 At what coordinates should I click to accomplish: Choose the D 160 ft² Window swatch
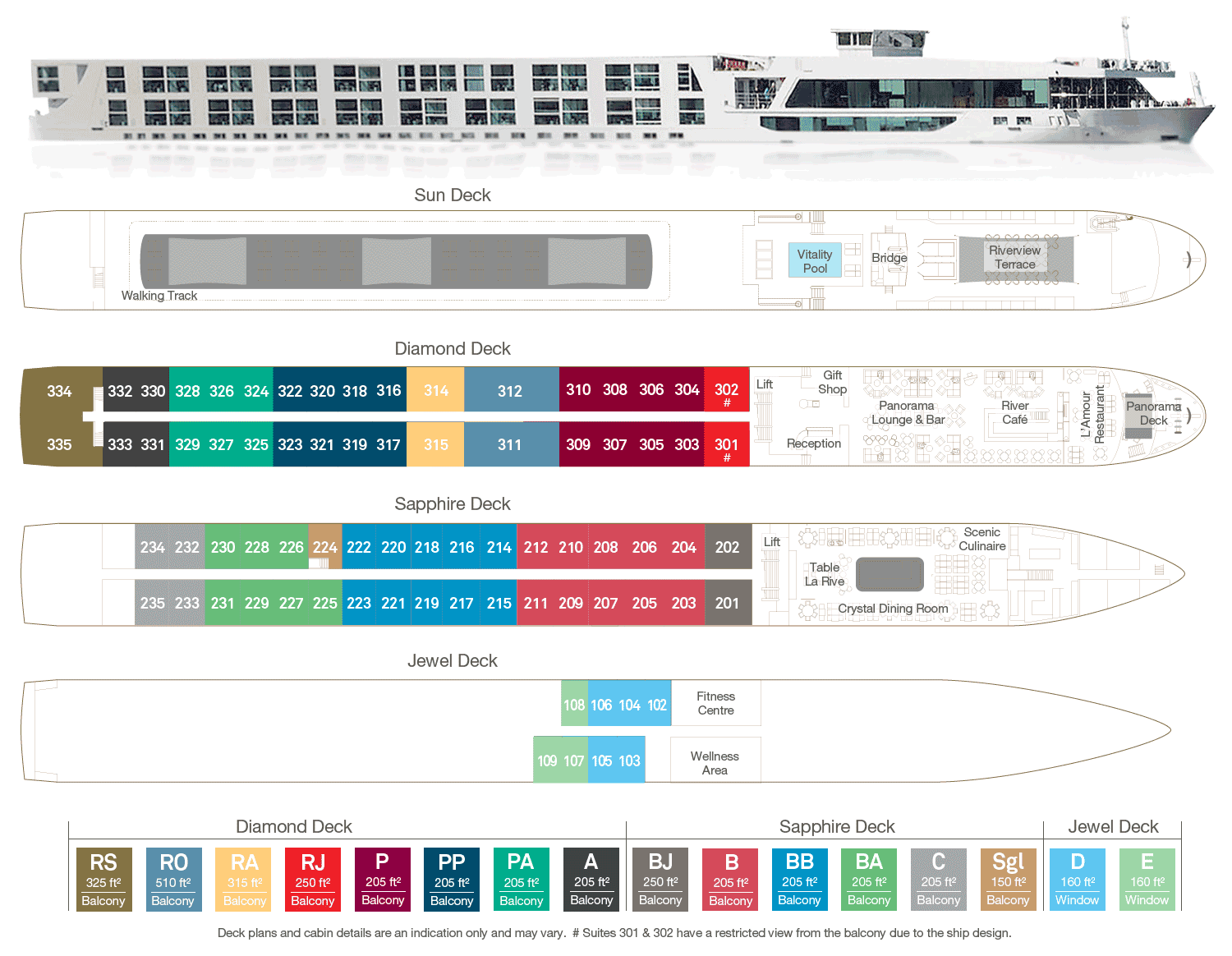click(1078, 880)
